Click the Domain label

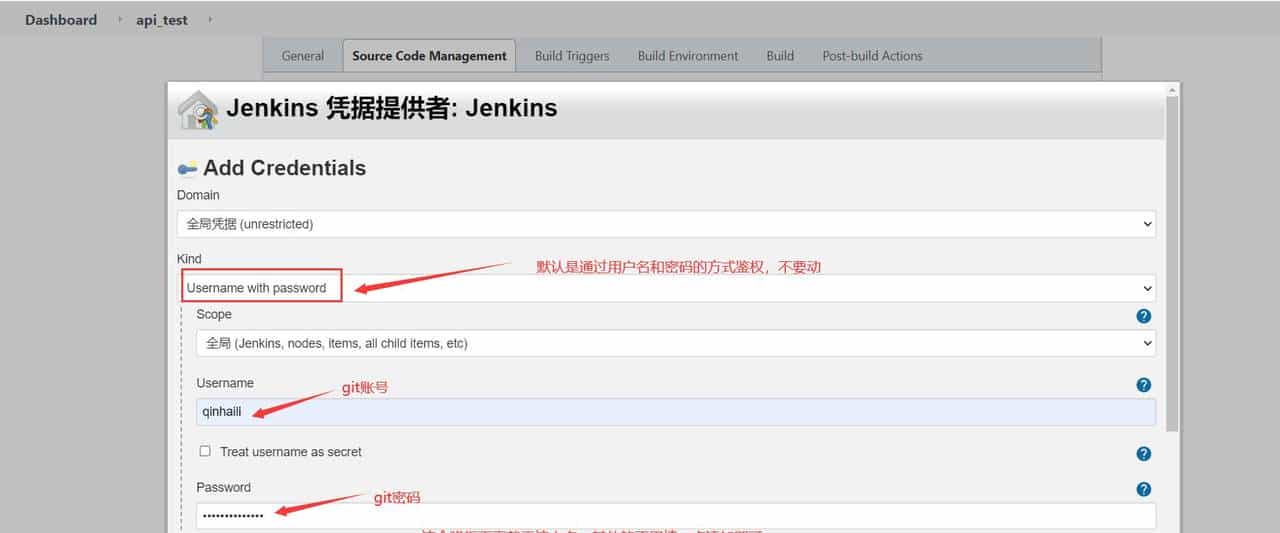pyautogui.click(x=198, y=195)
